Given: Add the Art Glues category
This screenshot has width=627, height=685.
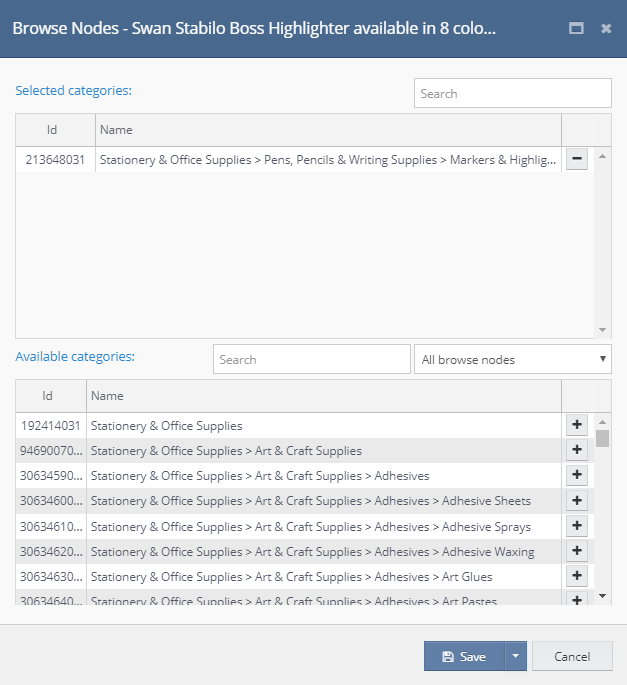Looking at the screenshot, I should tap(576, 576).
